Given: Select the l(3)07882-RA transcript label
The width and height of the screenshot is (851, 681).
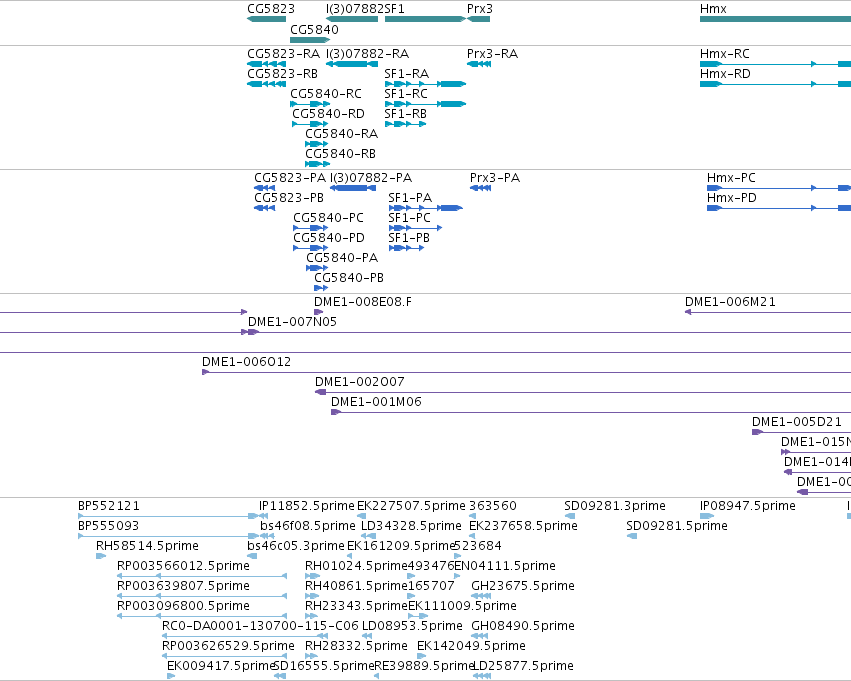Looking at the screenshot, I should click(x=367, y=54).
